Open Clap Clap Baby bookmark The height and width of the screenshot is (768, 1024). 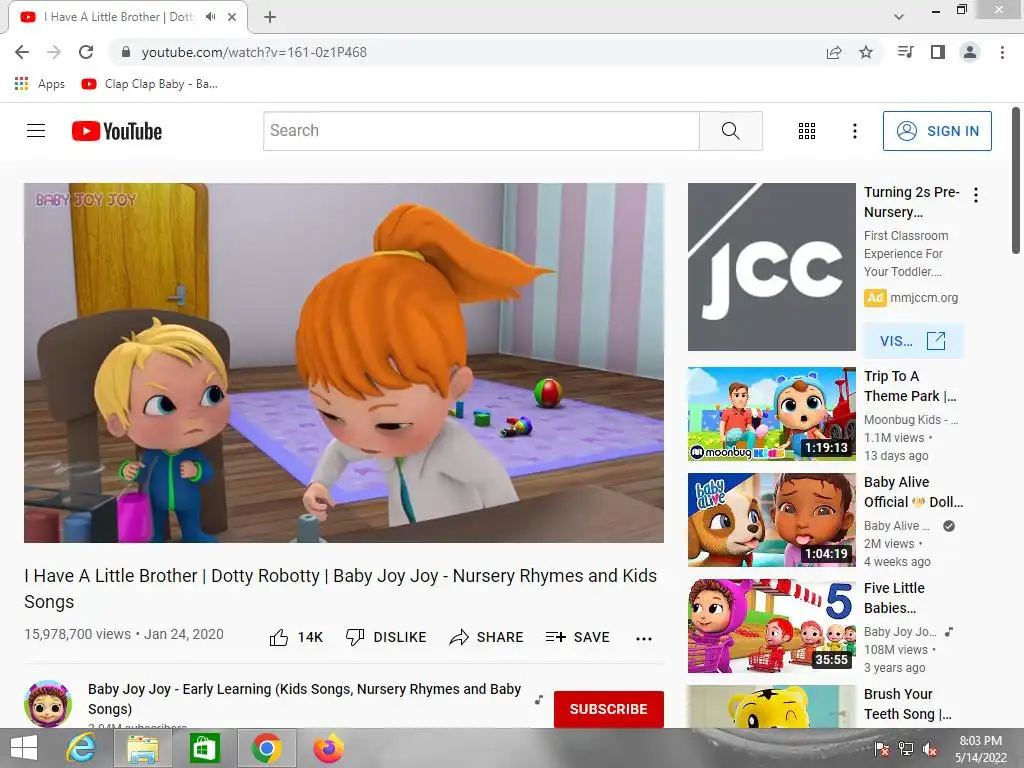pos(150,84)
